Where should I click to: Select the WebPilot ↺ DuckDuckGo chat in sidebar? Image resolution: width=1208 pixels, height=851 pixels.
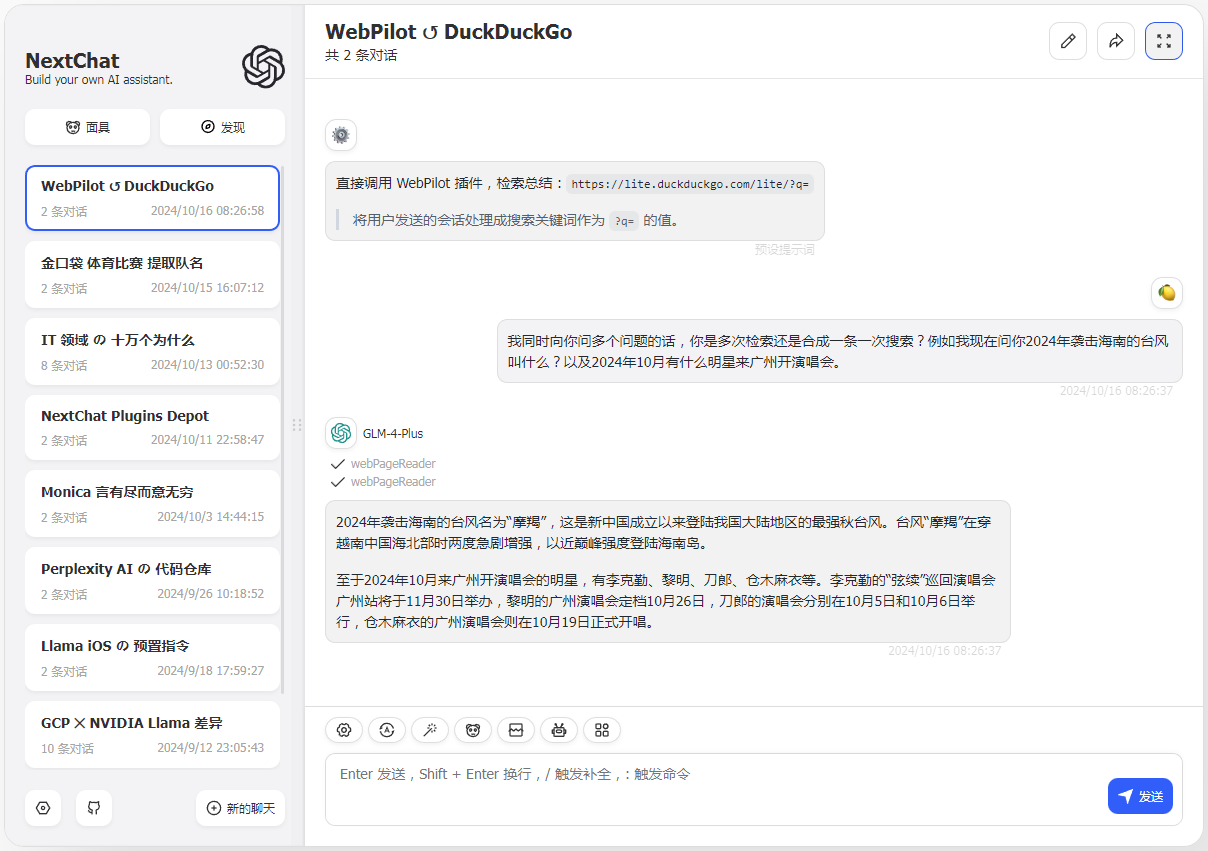click(152, 198)
